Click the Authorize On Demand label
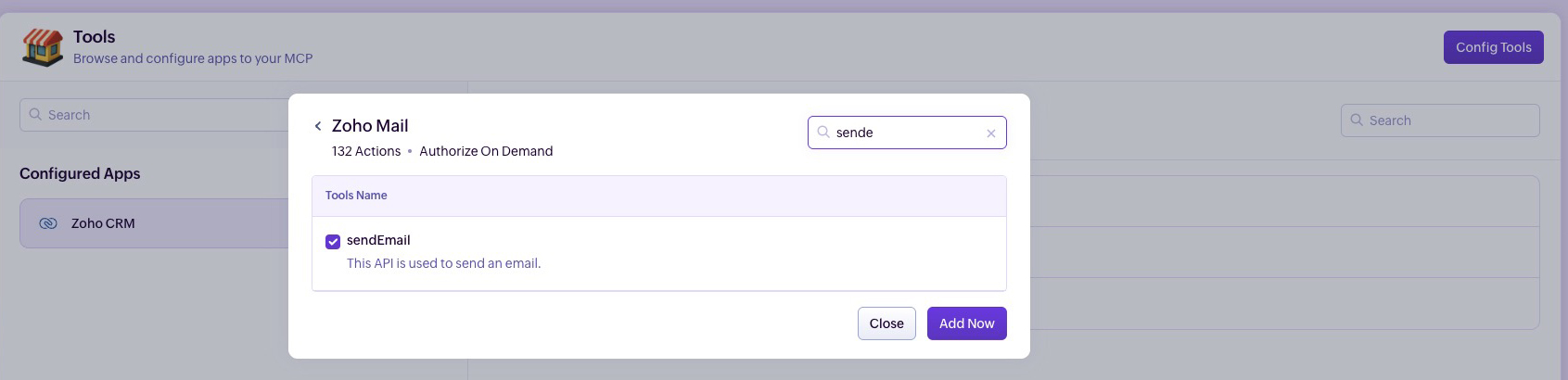 coord(486,151)
